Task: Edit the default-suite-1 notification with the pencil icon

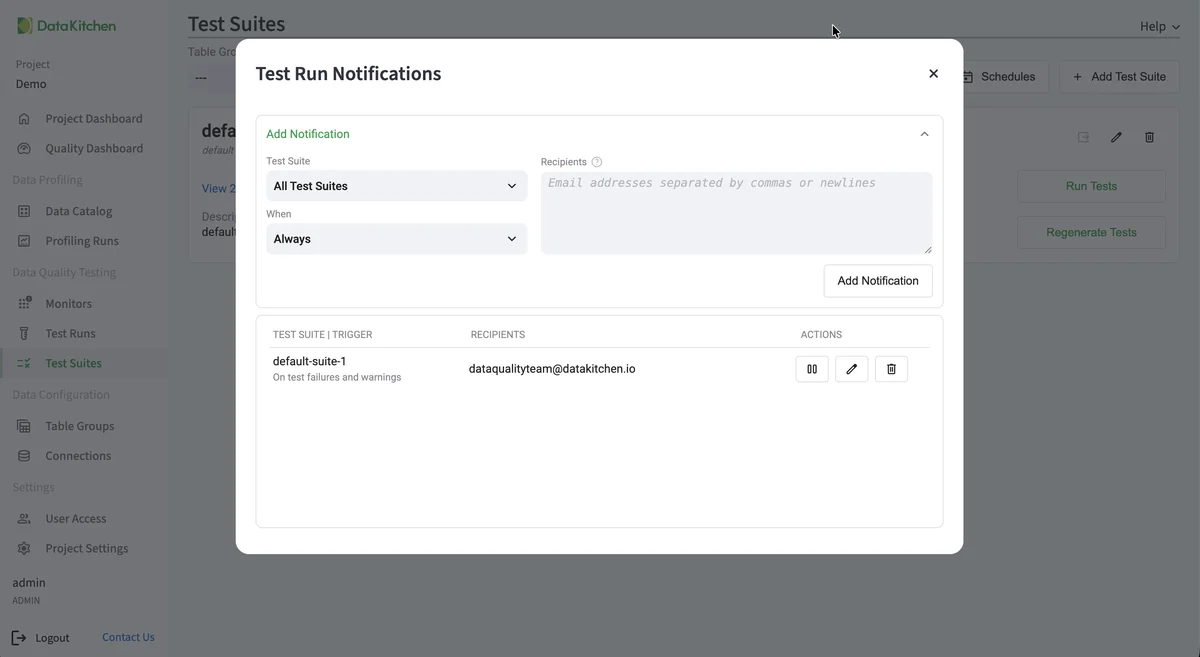Action: pos(851,368)
